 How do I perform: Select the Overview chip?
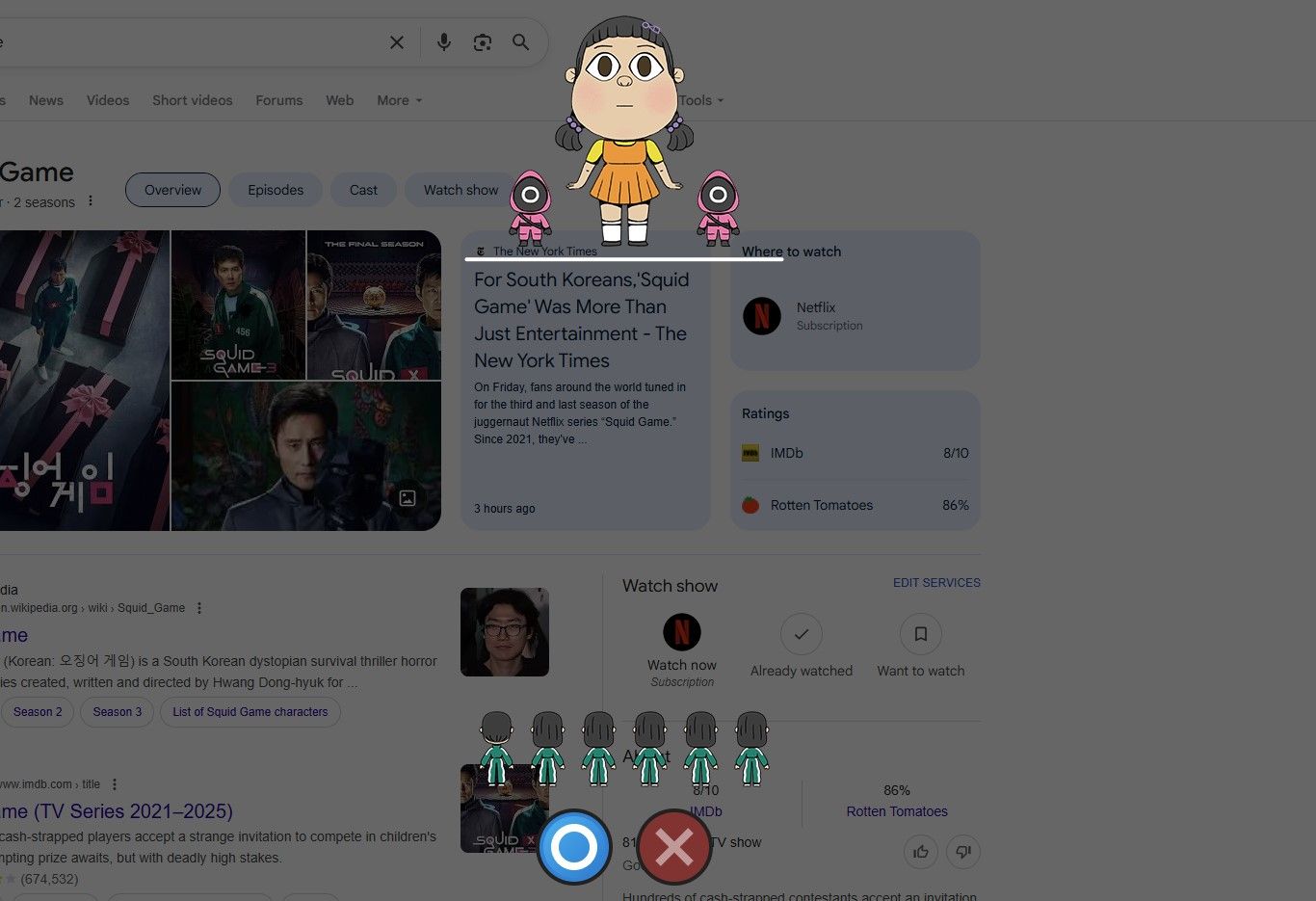click(172, 190)
